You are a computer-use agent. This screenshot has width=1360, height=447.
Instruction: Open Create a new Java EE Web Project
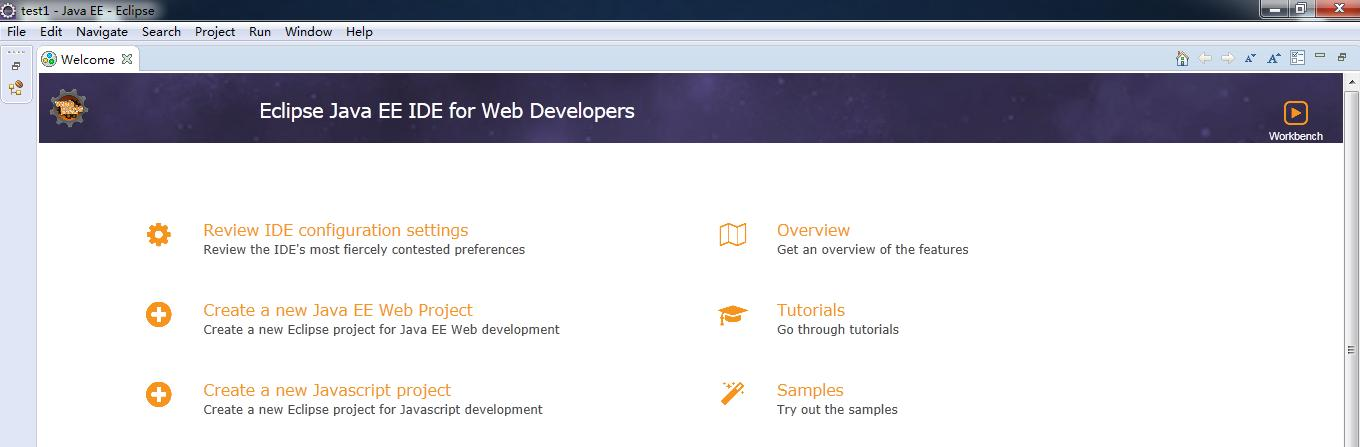point(338,310)
